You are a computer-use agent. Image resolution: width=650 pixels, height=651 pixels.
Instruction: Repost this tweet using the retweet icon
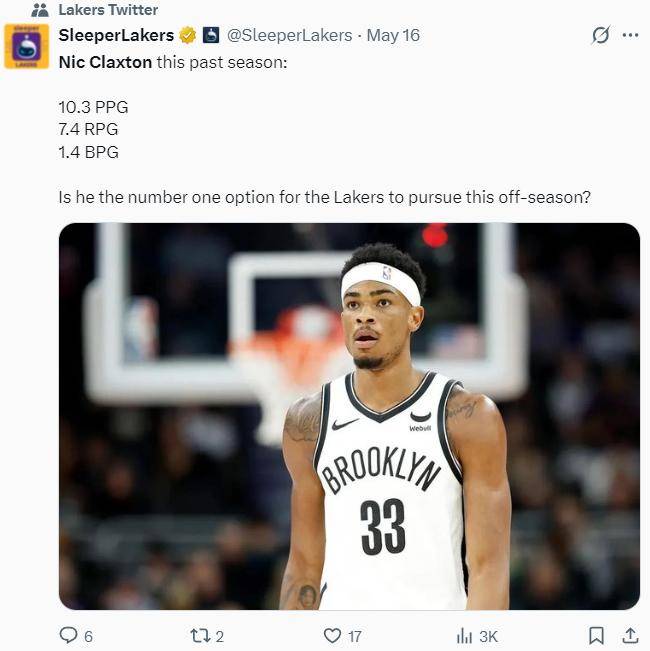tap(200, 635)
